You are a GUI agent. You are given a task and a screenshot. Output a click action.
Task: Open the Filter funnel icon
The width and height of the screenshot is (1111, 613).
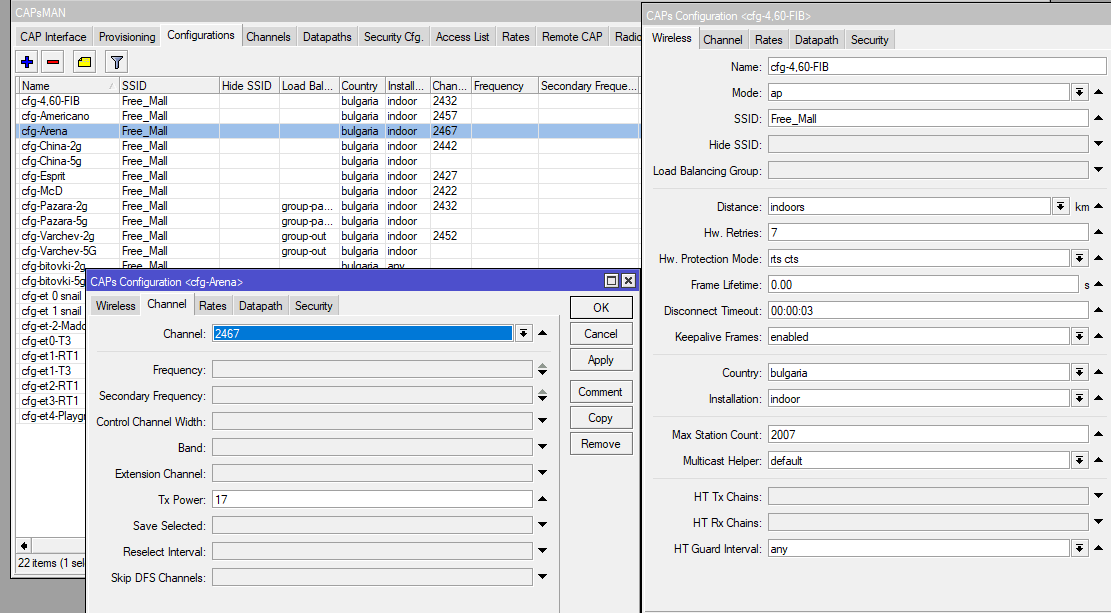point(117,62)
